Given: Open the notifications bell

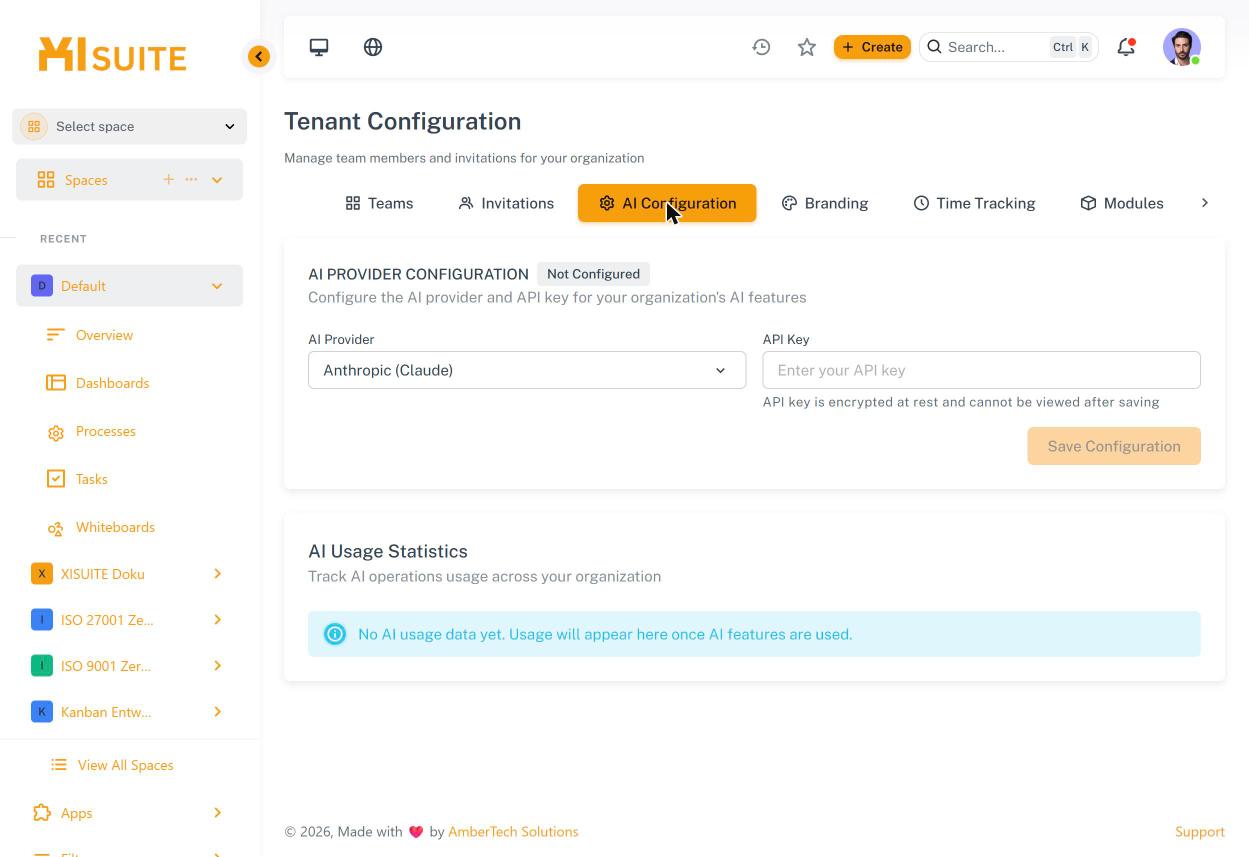Looking at the screenshot, I should tap(1126, 47).
